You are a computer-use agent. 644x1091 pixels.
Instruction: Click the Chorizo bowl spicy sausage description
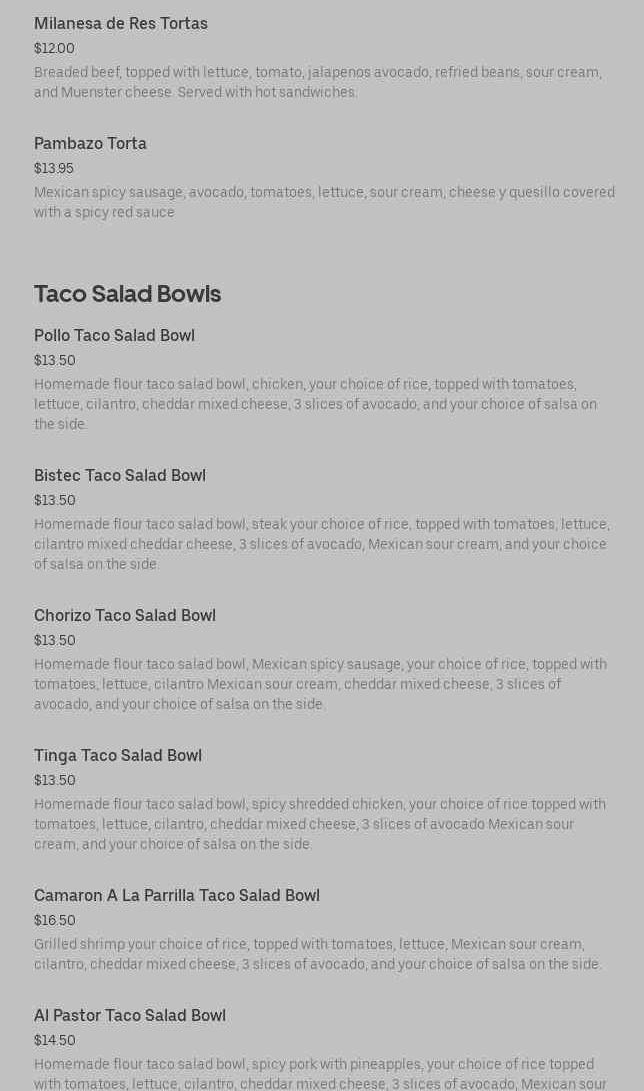[x=320, y=684]
